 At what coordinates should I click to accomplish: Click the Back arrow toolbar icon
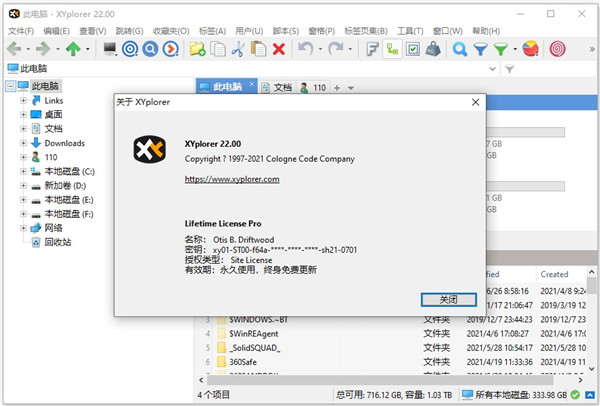(x=14, y=49)
